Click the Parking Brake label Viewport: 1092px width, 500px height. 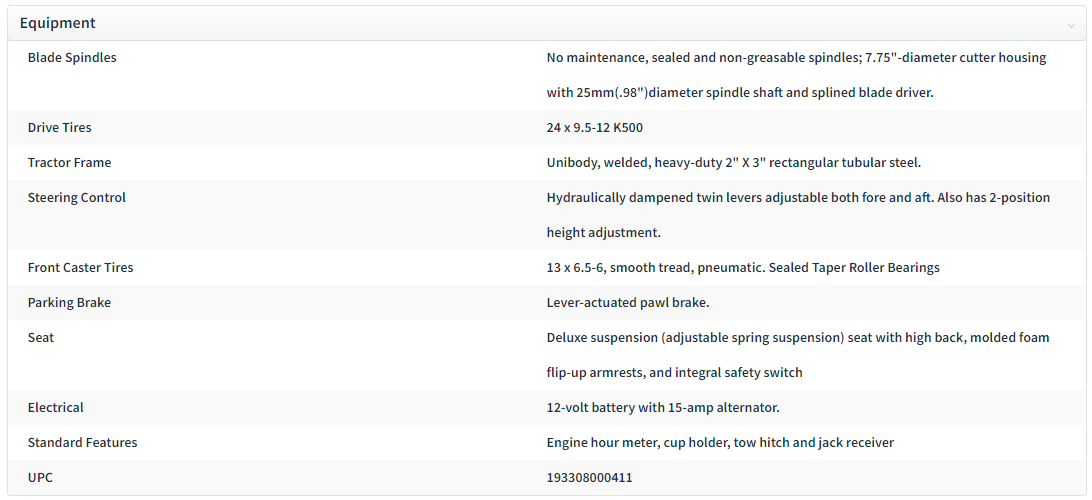[x=69, y=303]
